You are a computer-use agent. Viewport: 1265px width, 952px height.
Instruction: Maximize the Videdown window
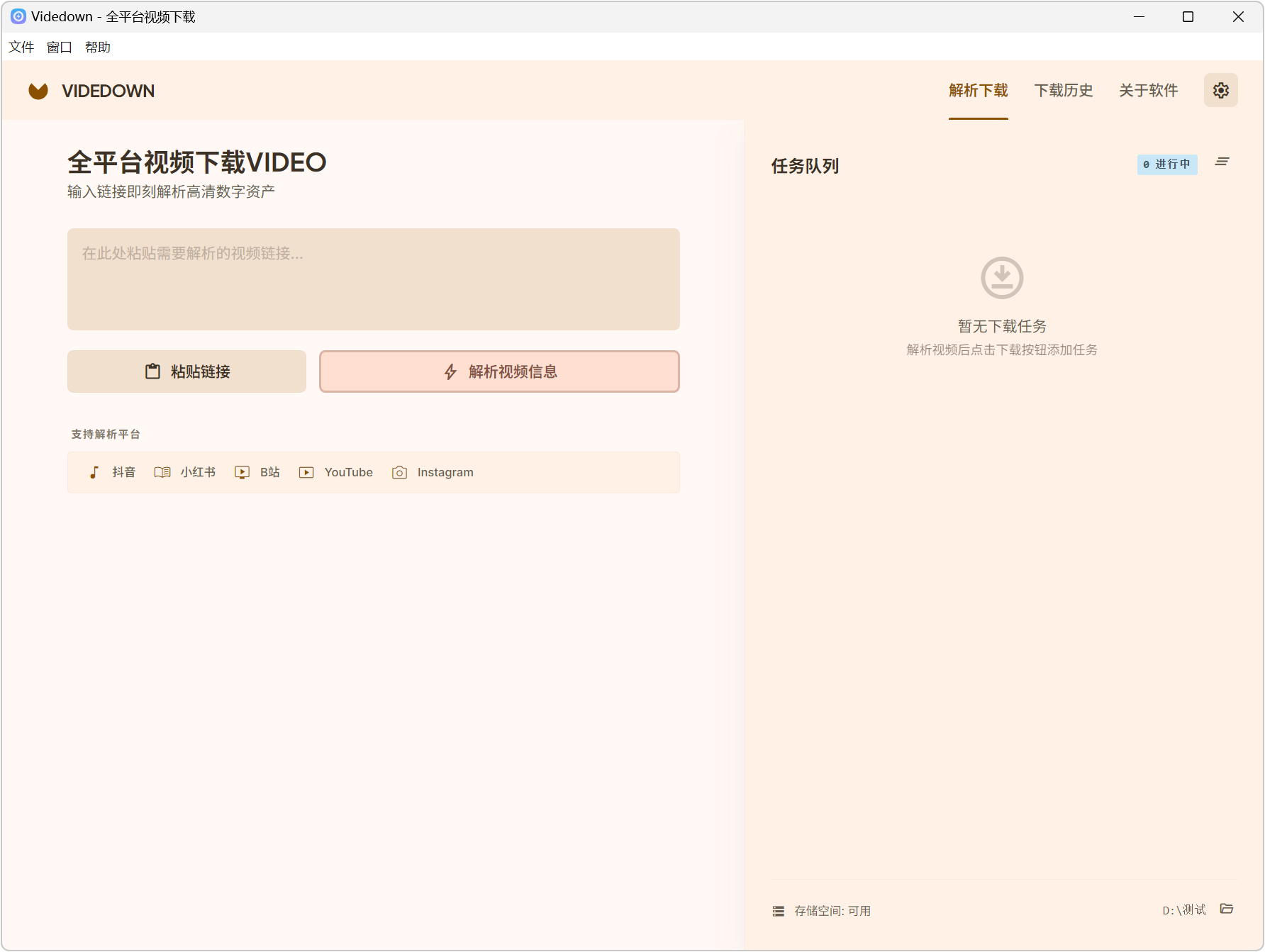1188,16
